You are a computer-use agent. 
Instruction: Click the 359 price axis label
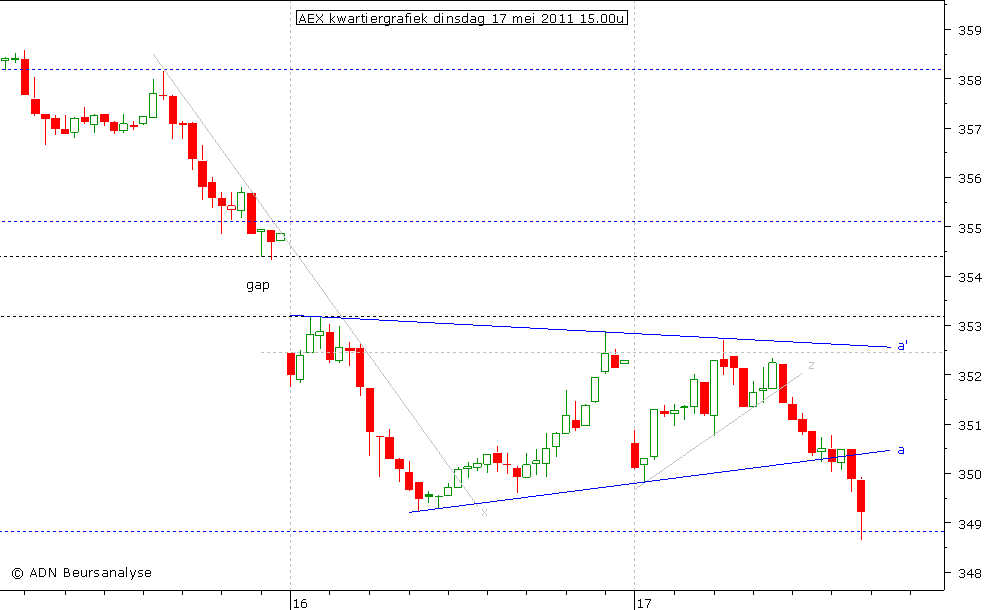[x=969, y=30]
